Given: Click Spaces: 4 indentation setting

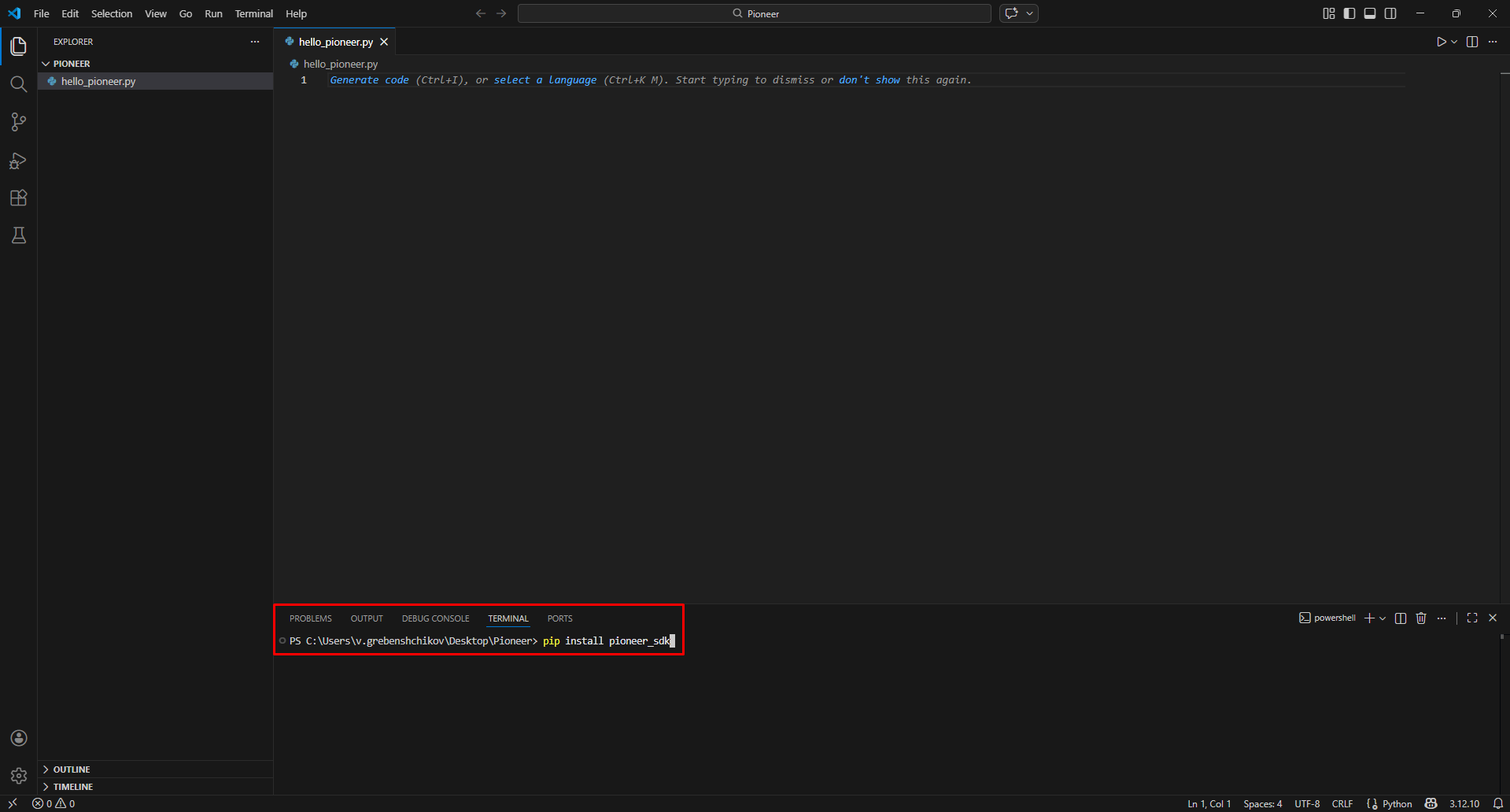Looking at the screenshot, I should coord(1262,803).
